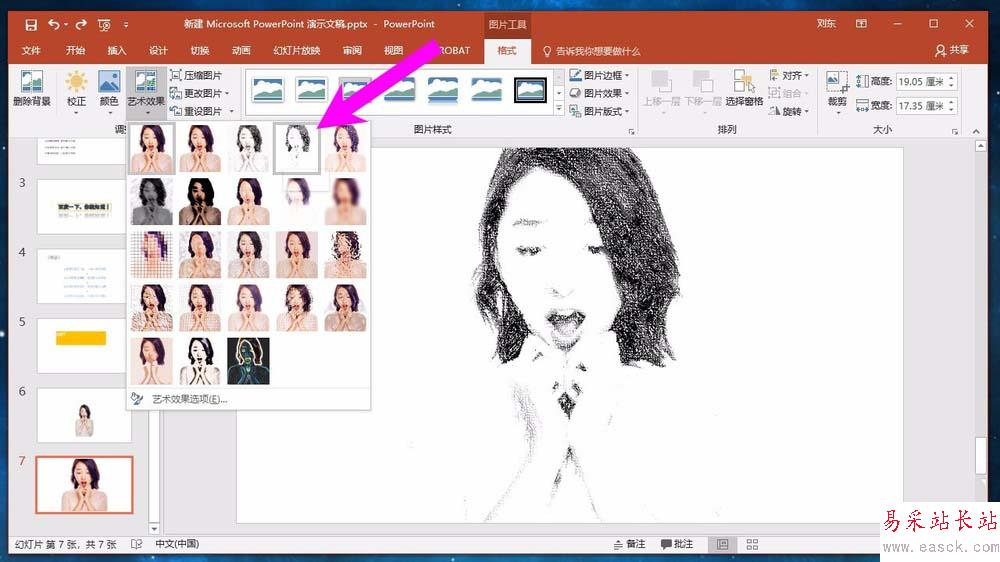The image size is (1000, 562).
Task: Select slide 6 thumbnail
Action: [84, 415]
